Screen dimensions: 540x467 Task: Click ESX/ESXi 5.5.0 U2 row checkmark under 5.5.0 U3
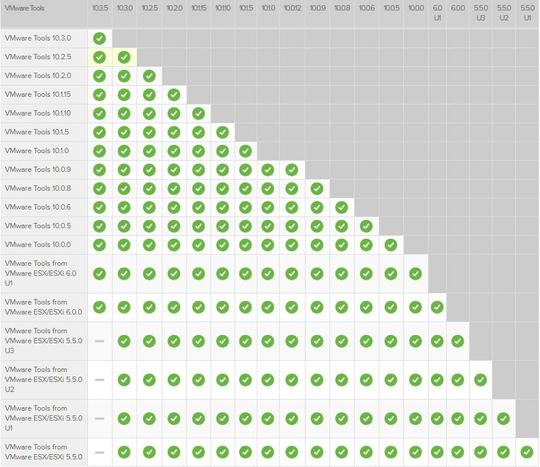click(x=480, y=380)
